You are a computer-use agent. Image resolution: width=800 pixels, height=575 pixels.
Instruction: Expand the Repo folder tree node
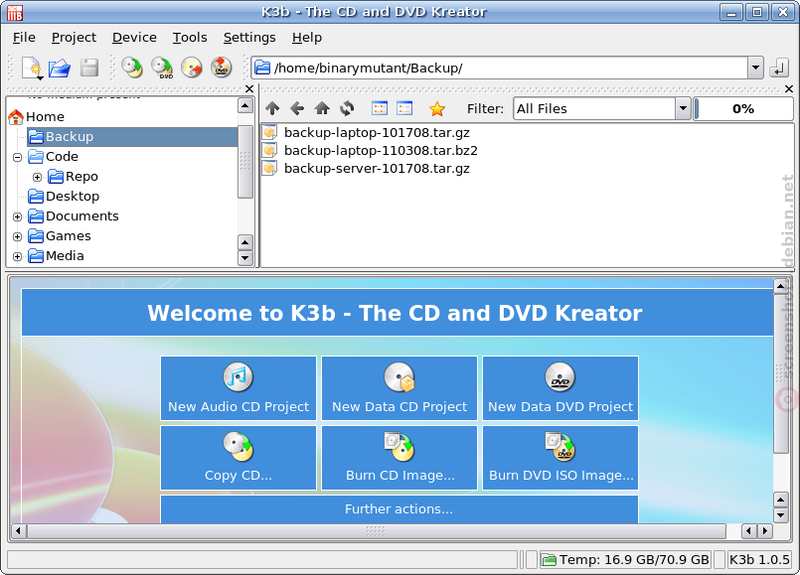click(x=37, y=177)
